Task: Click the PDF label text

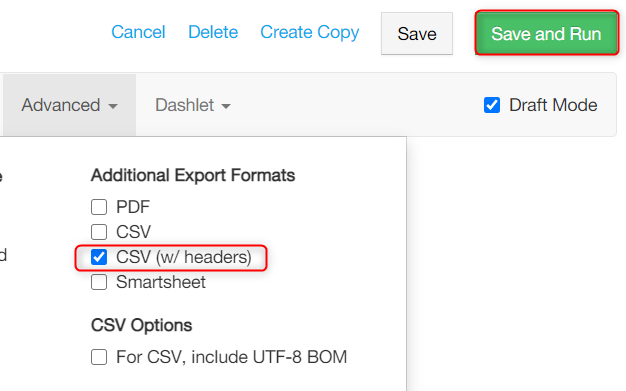Action: (x=133, y=207)
